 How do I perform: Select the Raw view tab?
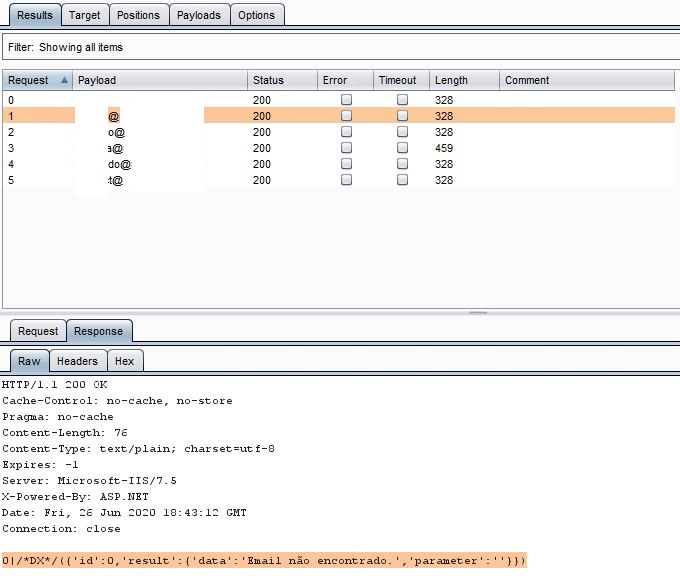(x=29, y=361)
